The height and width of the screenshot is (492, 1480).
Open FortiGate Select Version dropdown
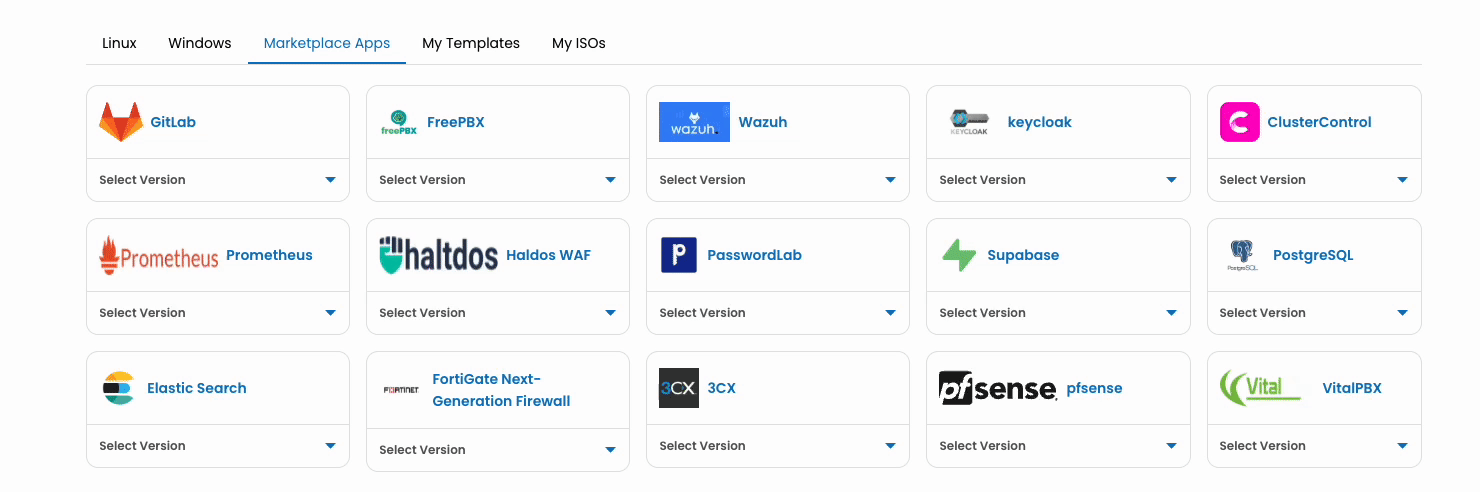[x=498, y=450]
